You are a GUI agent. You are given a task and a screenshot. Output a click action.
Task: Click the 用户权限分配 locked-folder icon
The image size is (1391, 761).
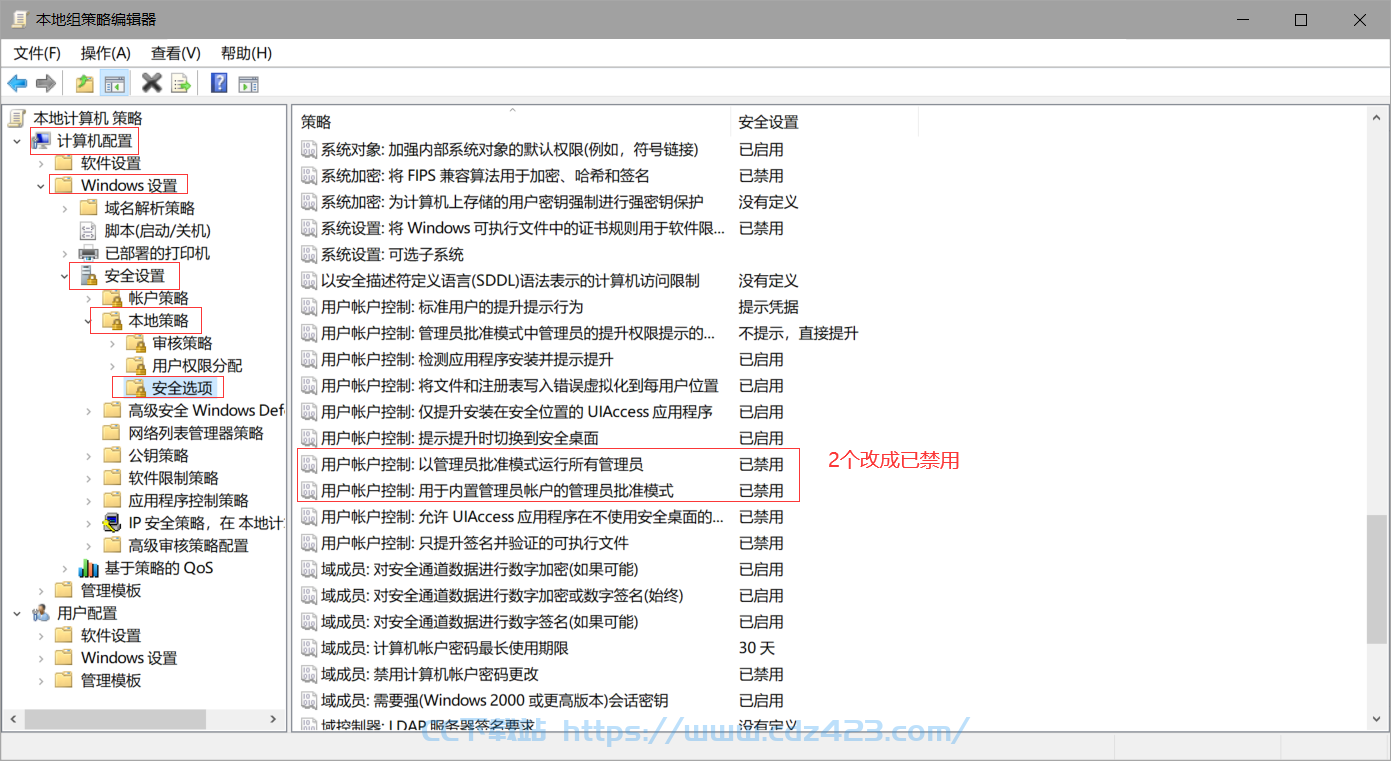click(136, 366)
